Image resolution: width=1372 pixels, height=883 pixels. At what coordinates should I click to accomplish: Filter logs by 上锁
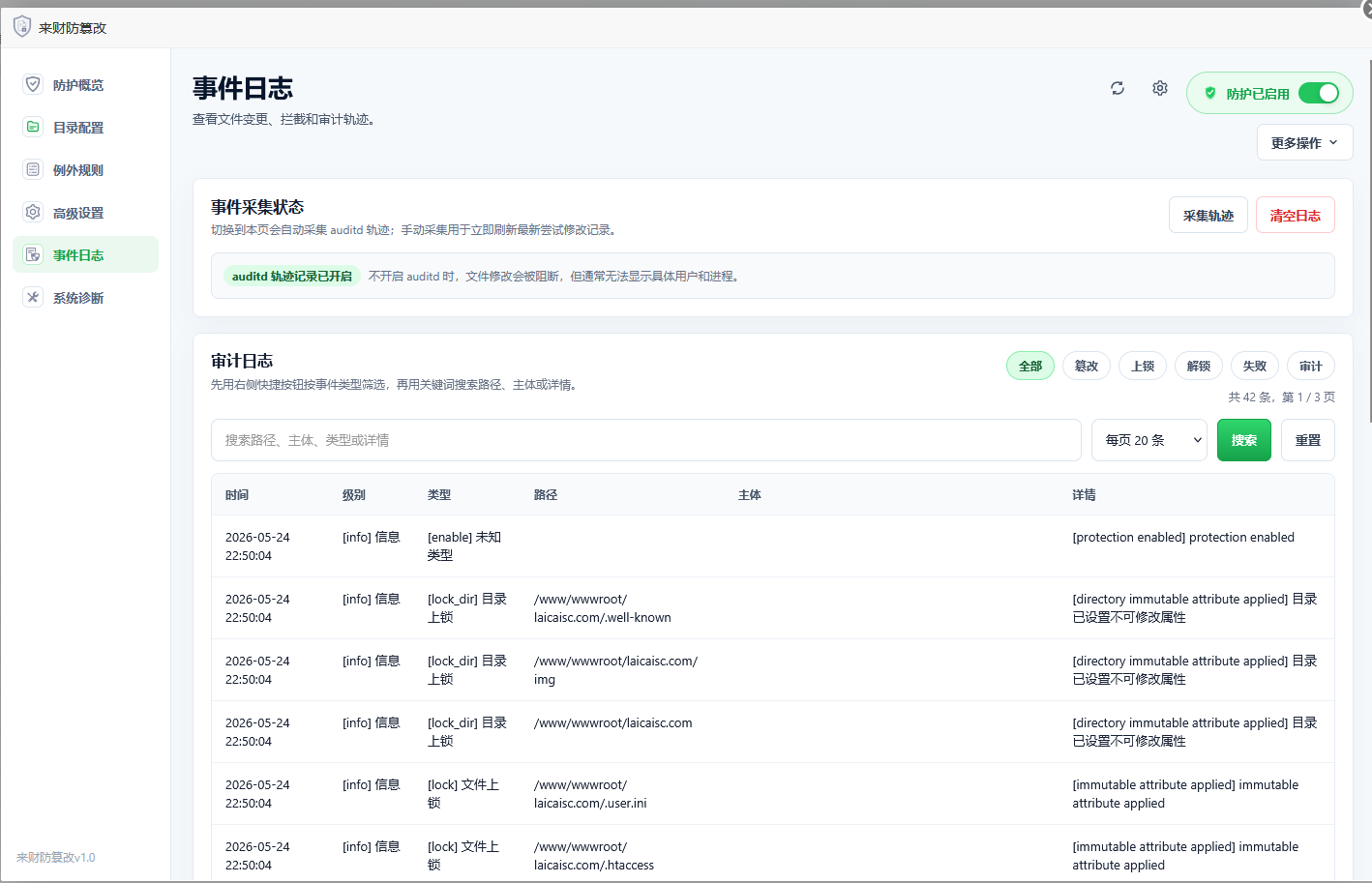pos(1143,366)
